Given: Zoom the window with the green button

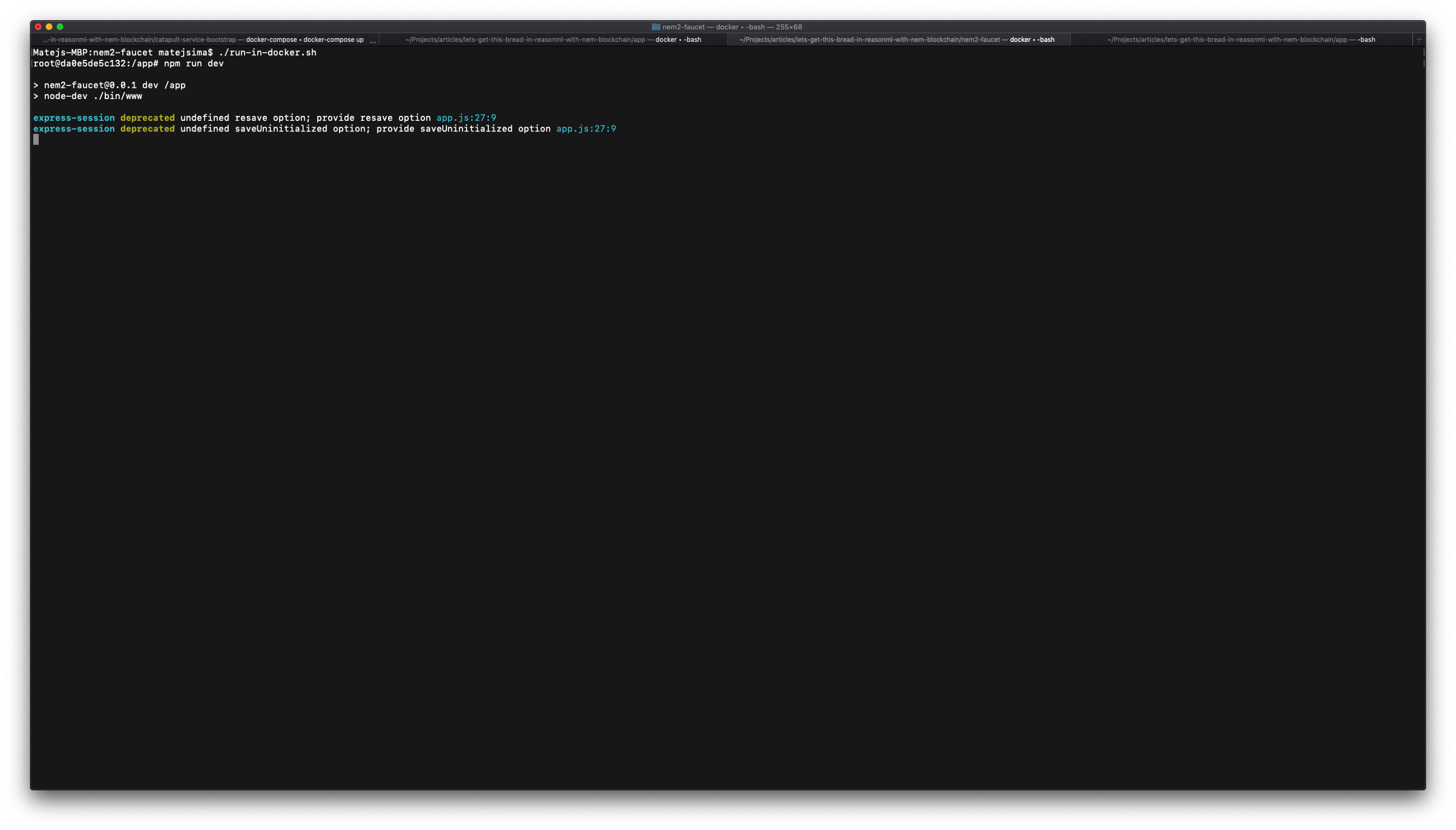Looking at the screenshot, I should coord(60,27).
